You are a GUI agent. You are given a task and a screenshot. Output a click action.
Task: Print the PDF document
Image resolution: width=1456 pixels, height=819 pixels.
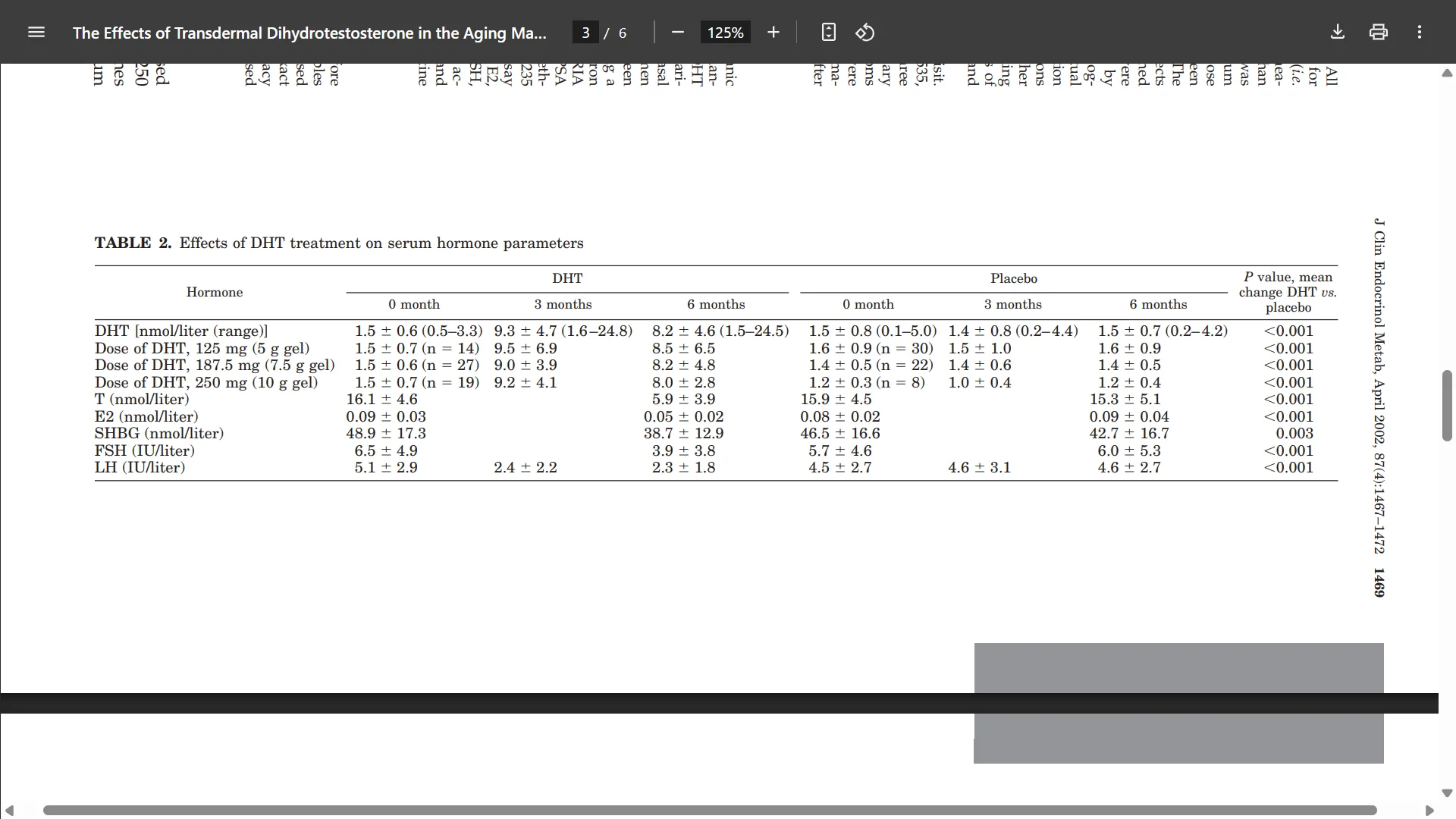tap(1378, 32)
